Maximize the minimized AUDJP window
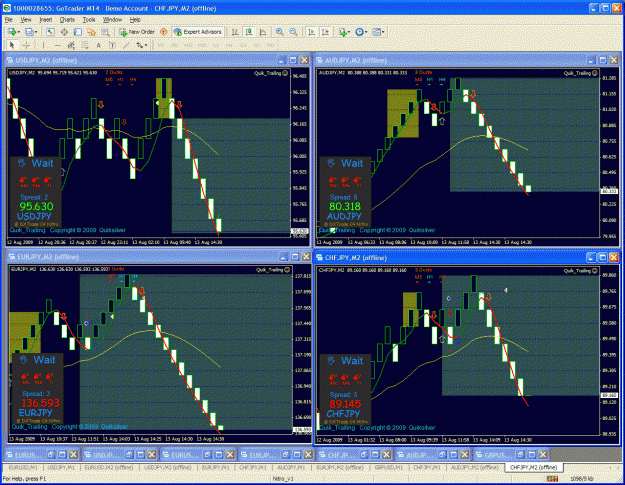625x485 pixels. pyautogui.click(x=454, y=455)
